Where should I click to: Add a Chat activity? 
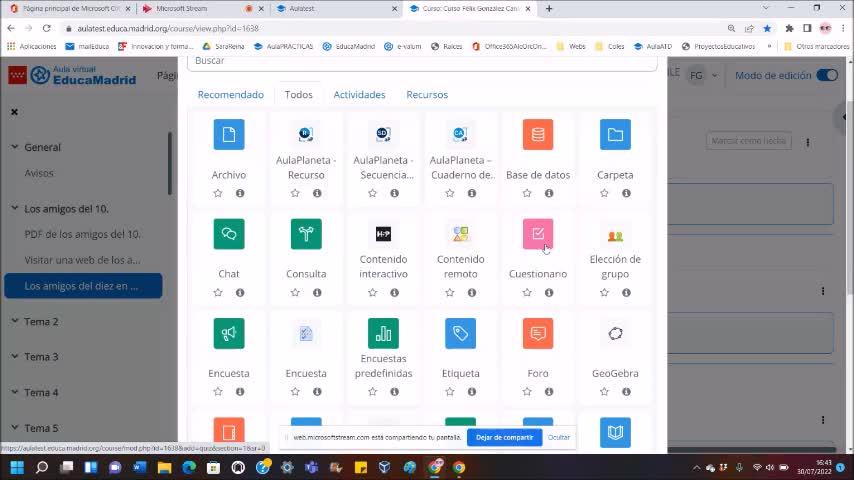[x=229, y=234]
